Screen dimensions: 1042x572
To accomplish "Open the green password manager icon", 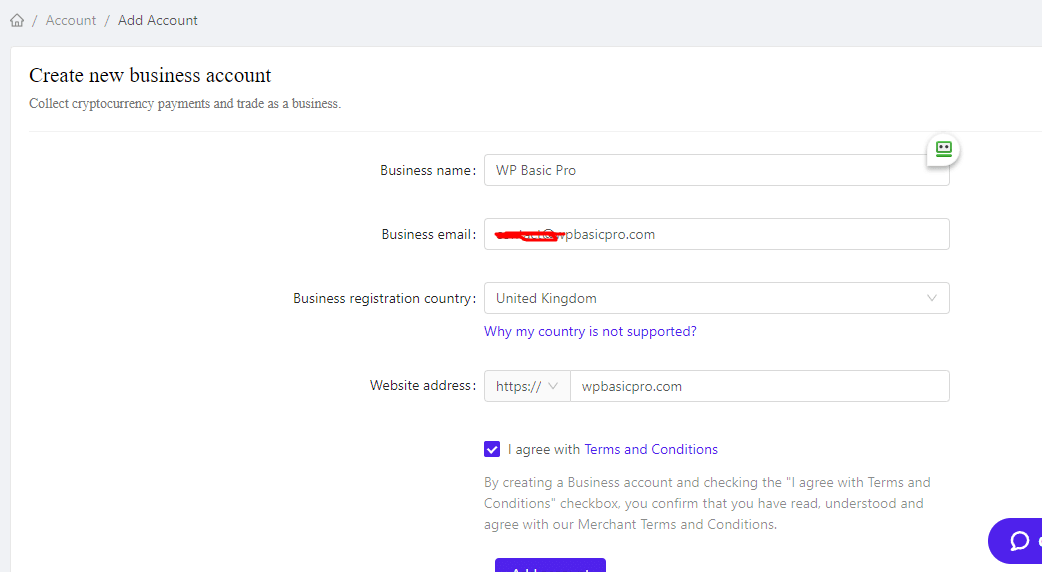I will pos(944,149).
